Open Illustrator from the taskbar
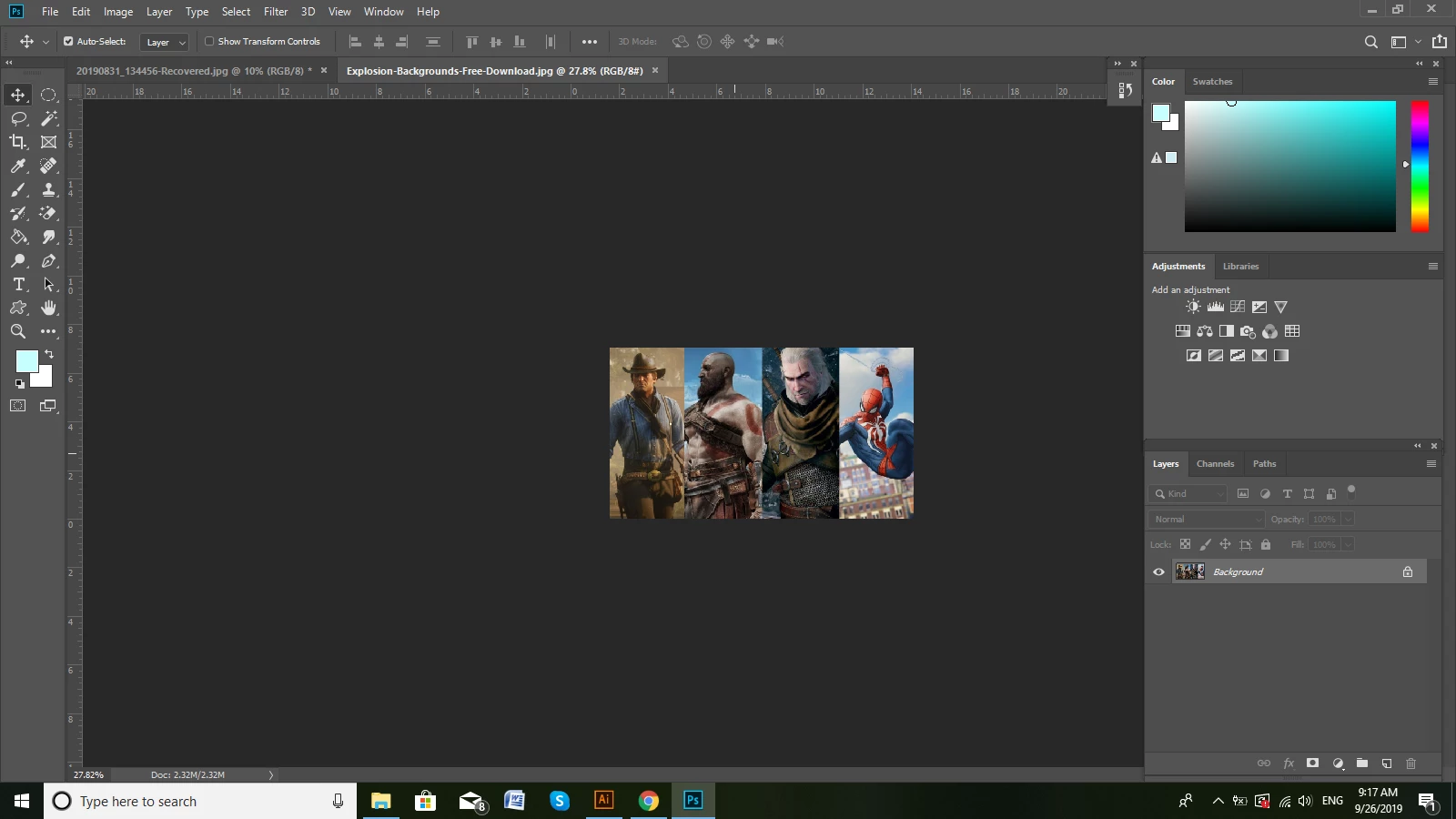 [603, 801]
